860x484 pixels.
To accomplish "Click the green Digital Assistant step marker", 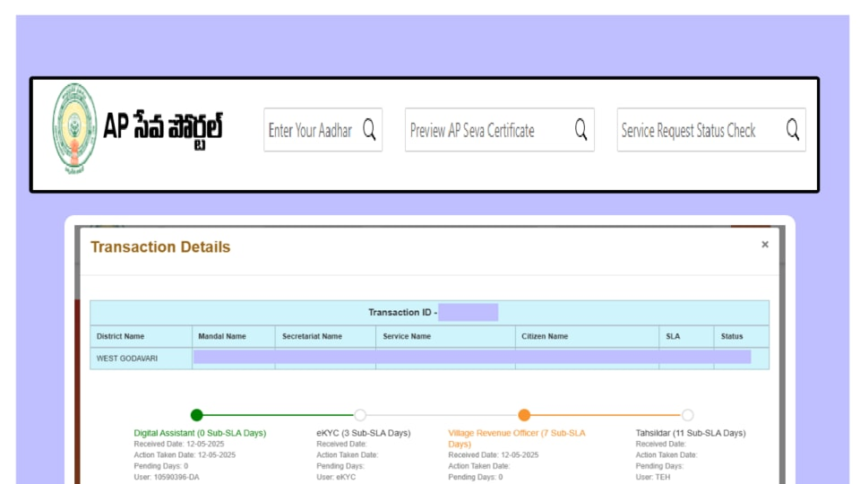I will [197, 415].
